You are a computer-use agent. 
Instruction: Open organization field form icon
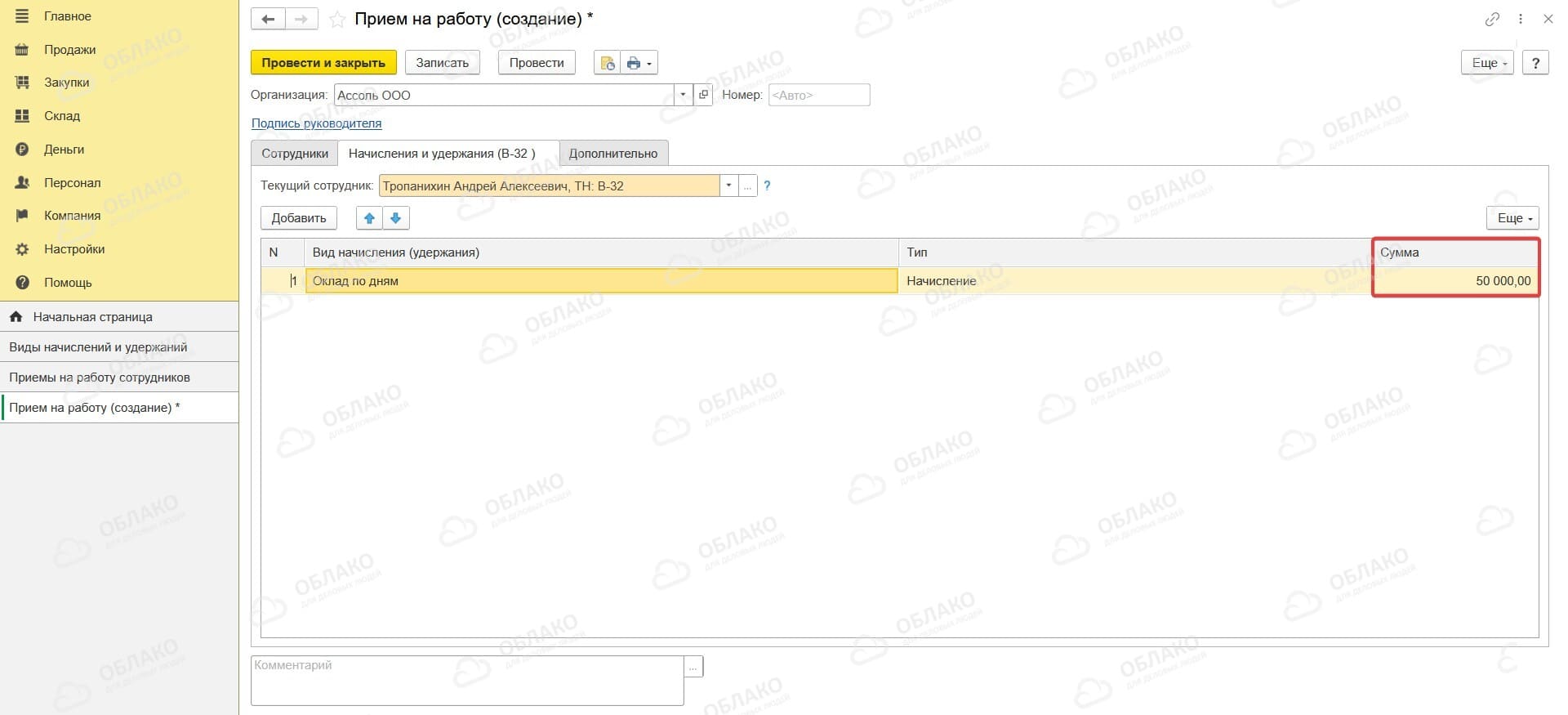pos(703,95)
